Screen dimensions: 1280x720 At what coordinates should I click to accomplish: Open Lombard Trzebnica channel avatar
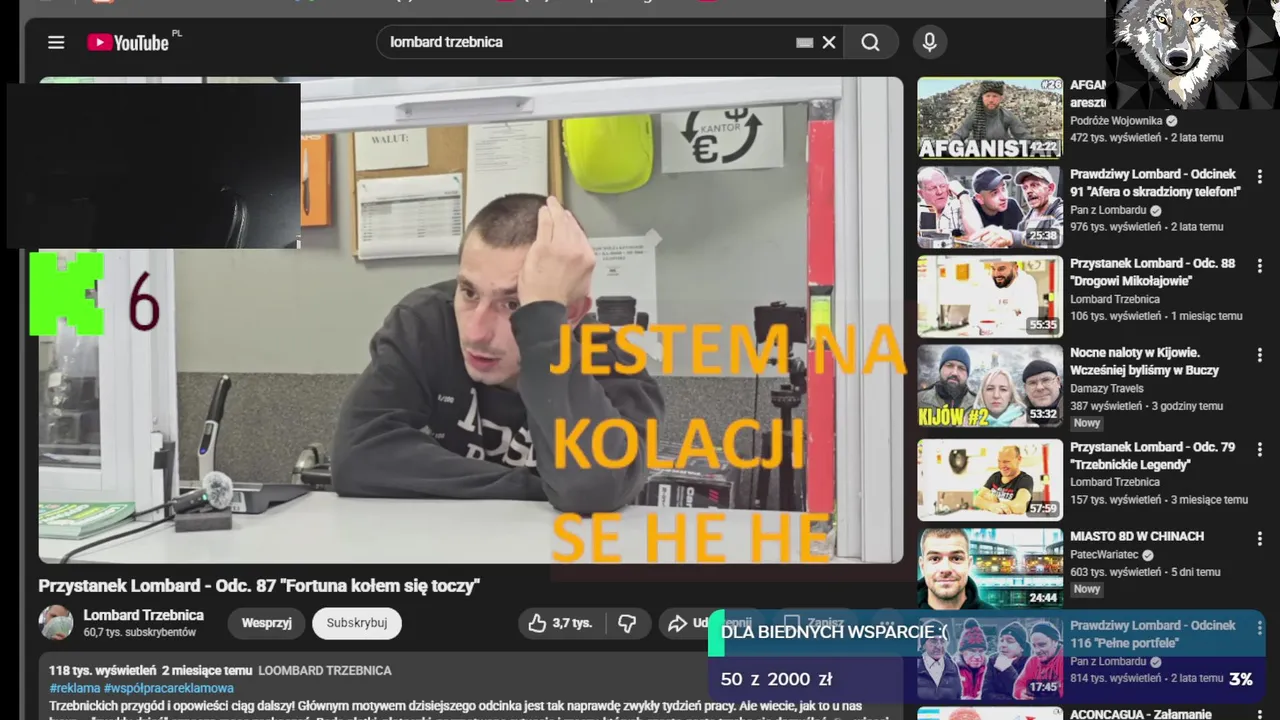click(56, 622)
